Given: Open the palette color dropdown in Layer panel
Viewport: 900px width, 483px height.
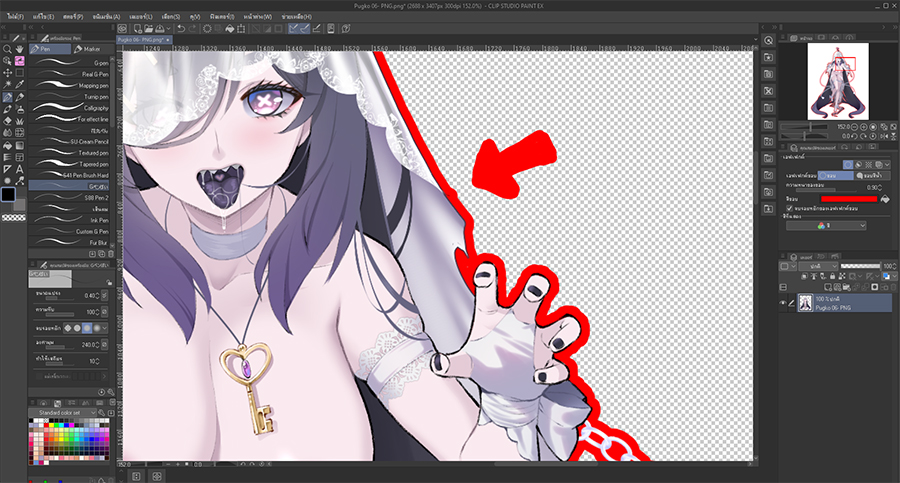Looking at the screenshot, I should point(789,266).
